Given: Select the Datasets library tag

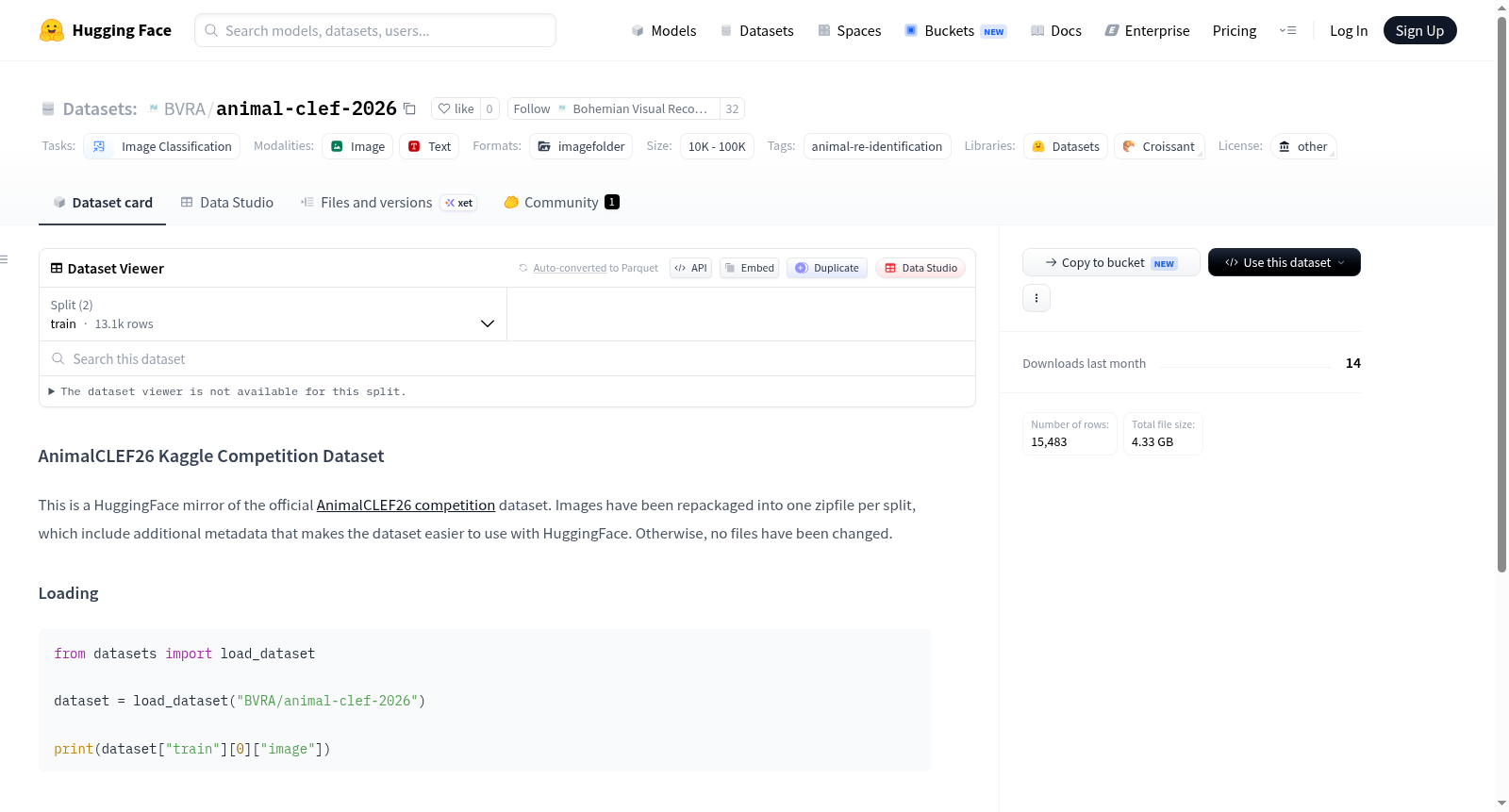Looking at the screenshot, I should pyautogui.click(x=1066, y=146).
